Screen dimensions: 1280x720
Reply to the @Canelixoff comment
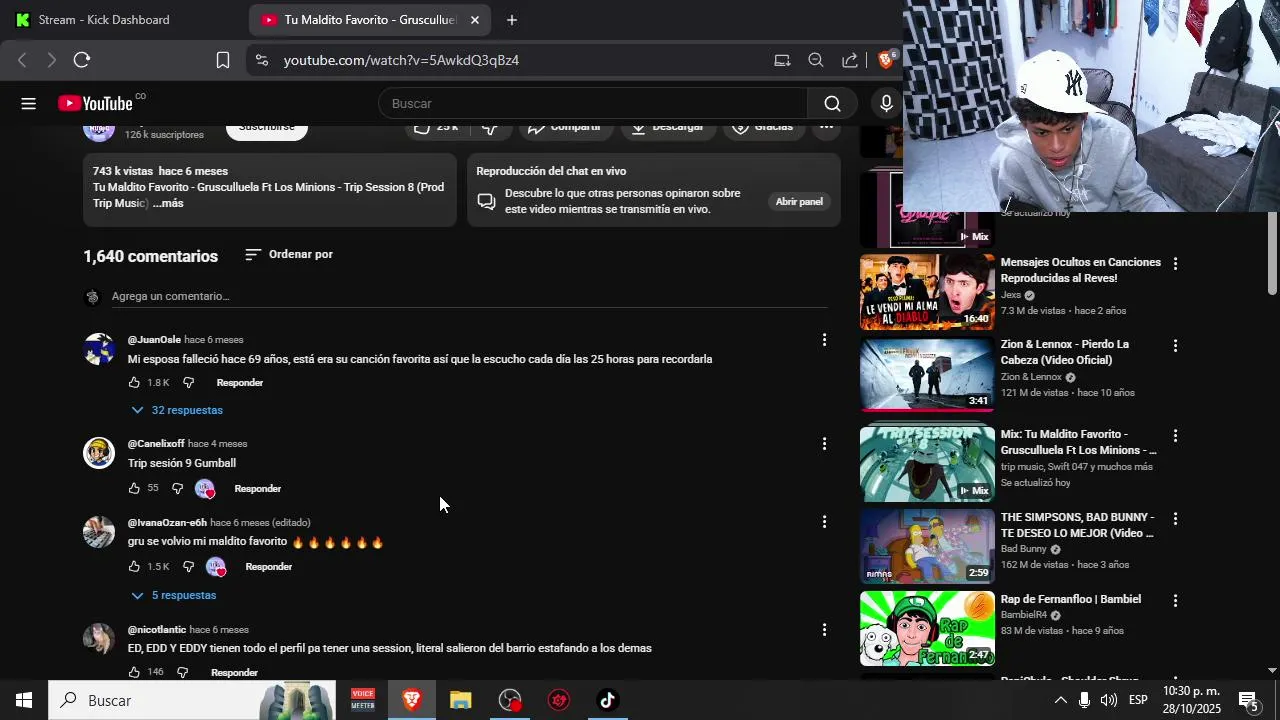coord(258,488)
